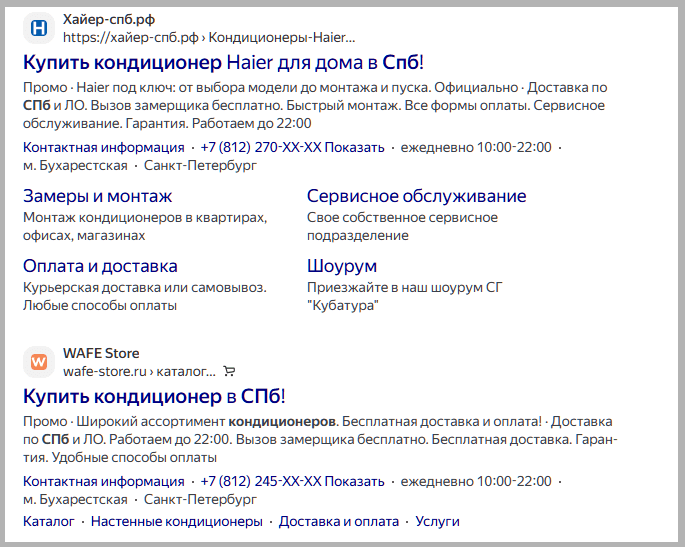Open 'Купить кондиционер Haier для дома в Спб!'
Screen dimensions: 685x547
[x=223, y=62]
